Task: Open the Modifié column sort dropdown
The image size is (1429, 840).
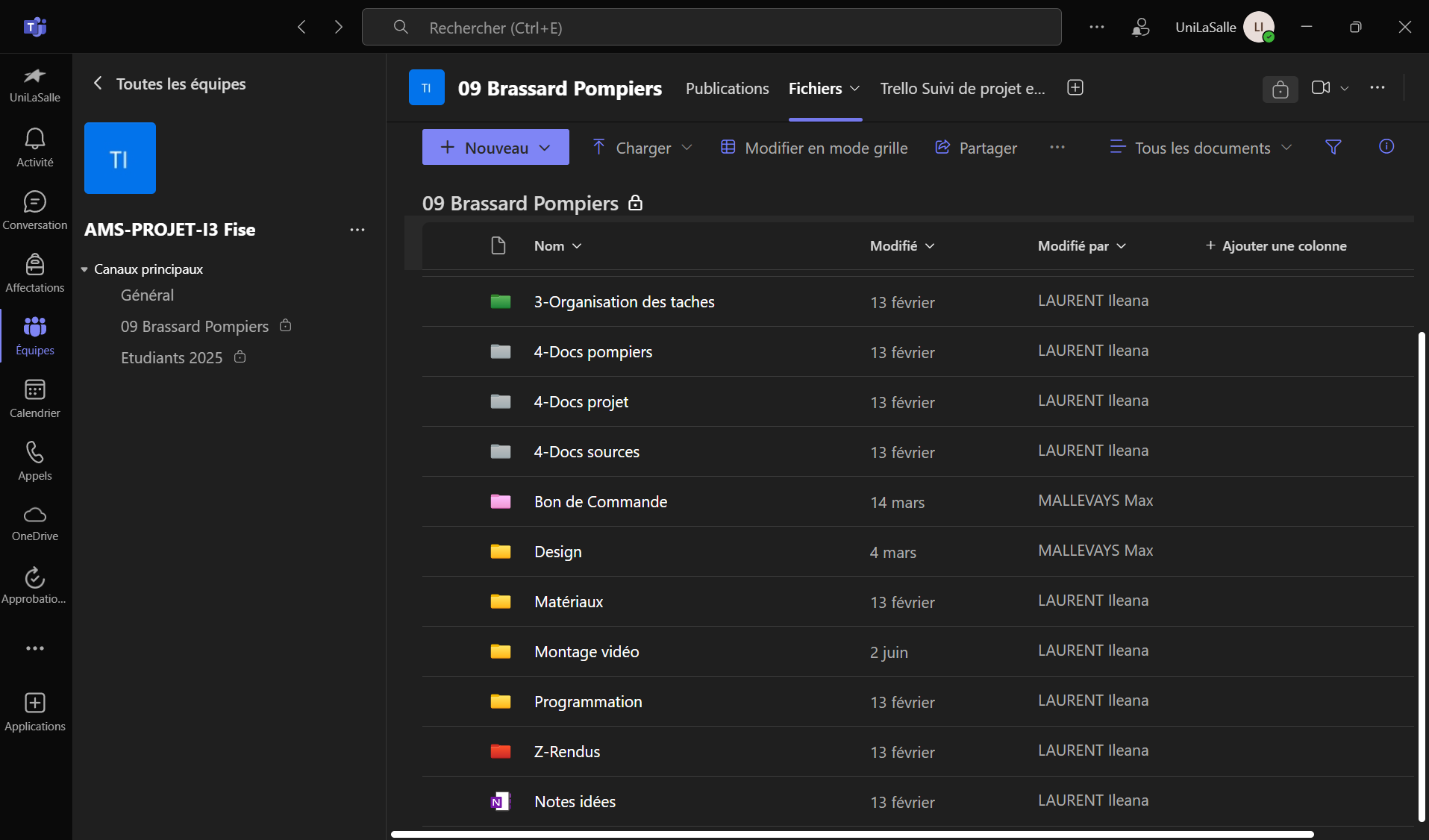Action: pyautogui.click(x=901, y=246)
